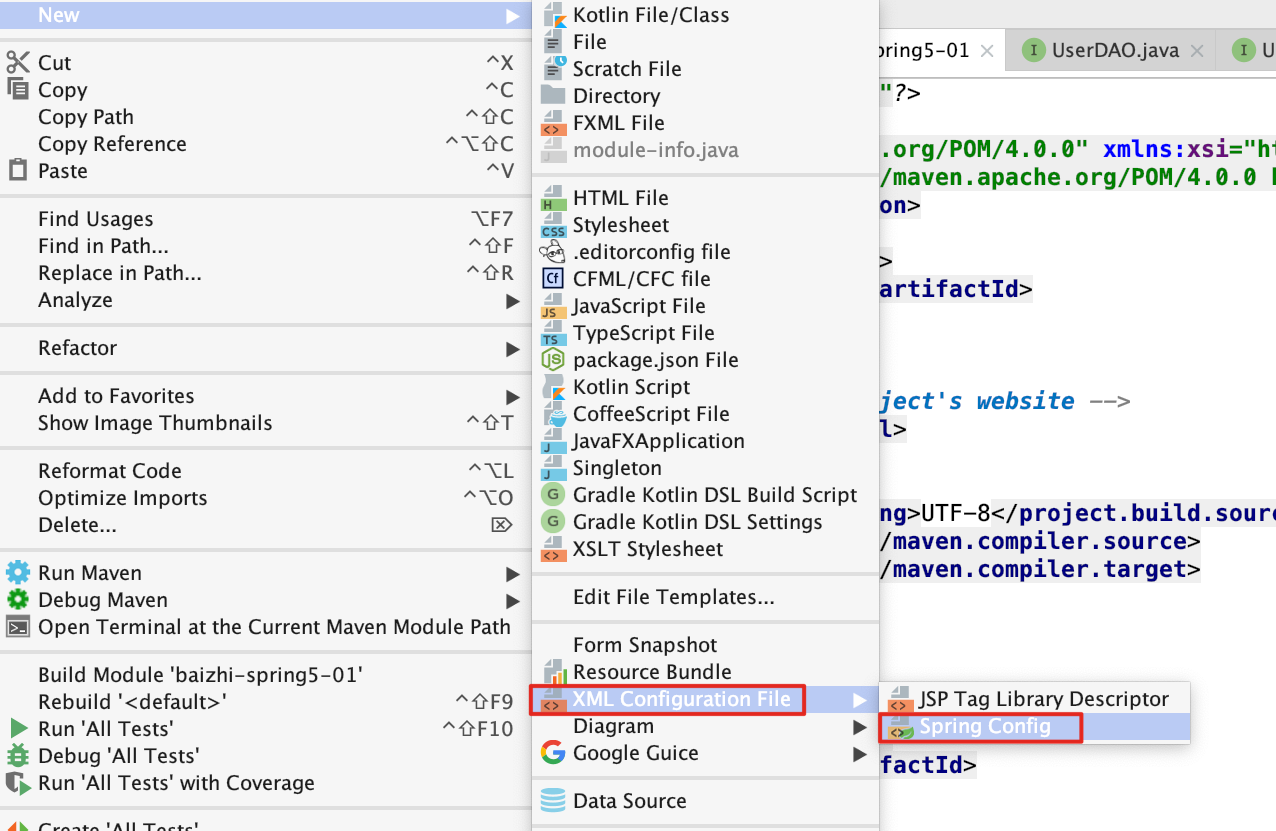Click the Stylesheet CSS icon
The height and width of the screenshot is (831, 1276).
pyautogui.click(x=553, y=225)
